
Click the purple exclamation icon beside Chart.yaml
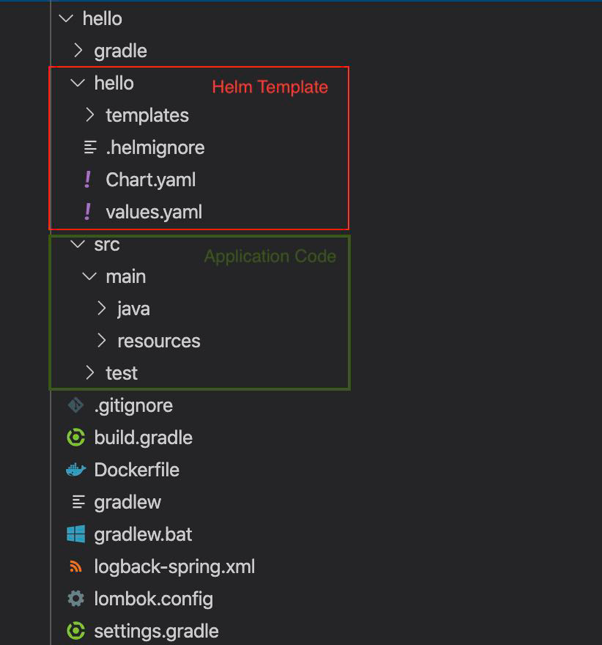[x=88, y=180]
